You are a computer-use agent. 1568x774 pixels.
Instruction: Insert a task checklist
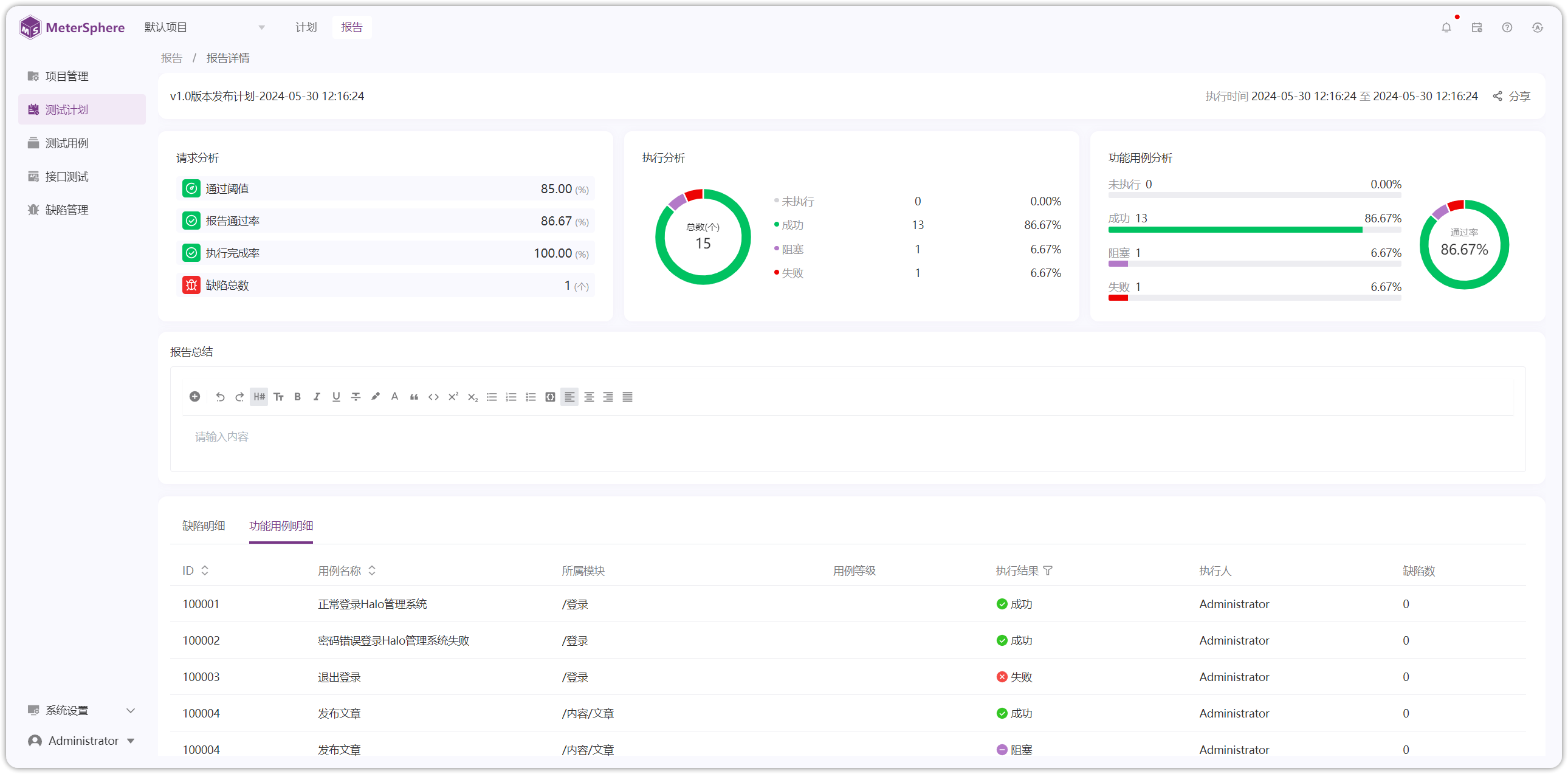[531, 397]
